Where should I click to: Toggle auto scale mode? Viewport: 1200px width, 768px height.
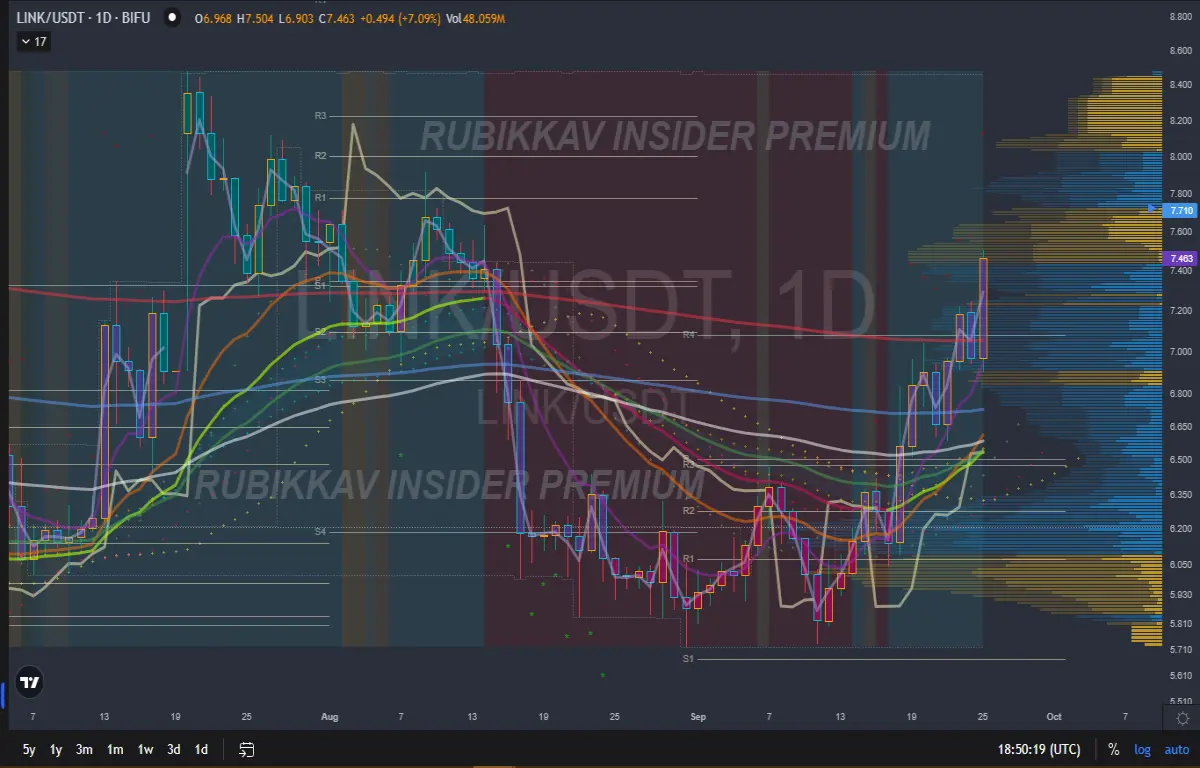1176,749
